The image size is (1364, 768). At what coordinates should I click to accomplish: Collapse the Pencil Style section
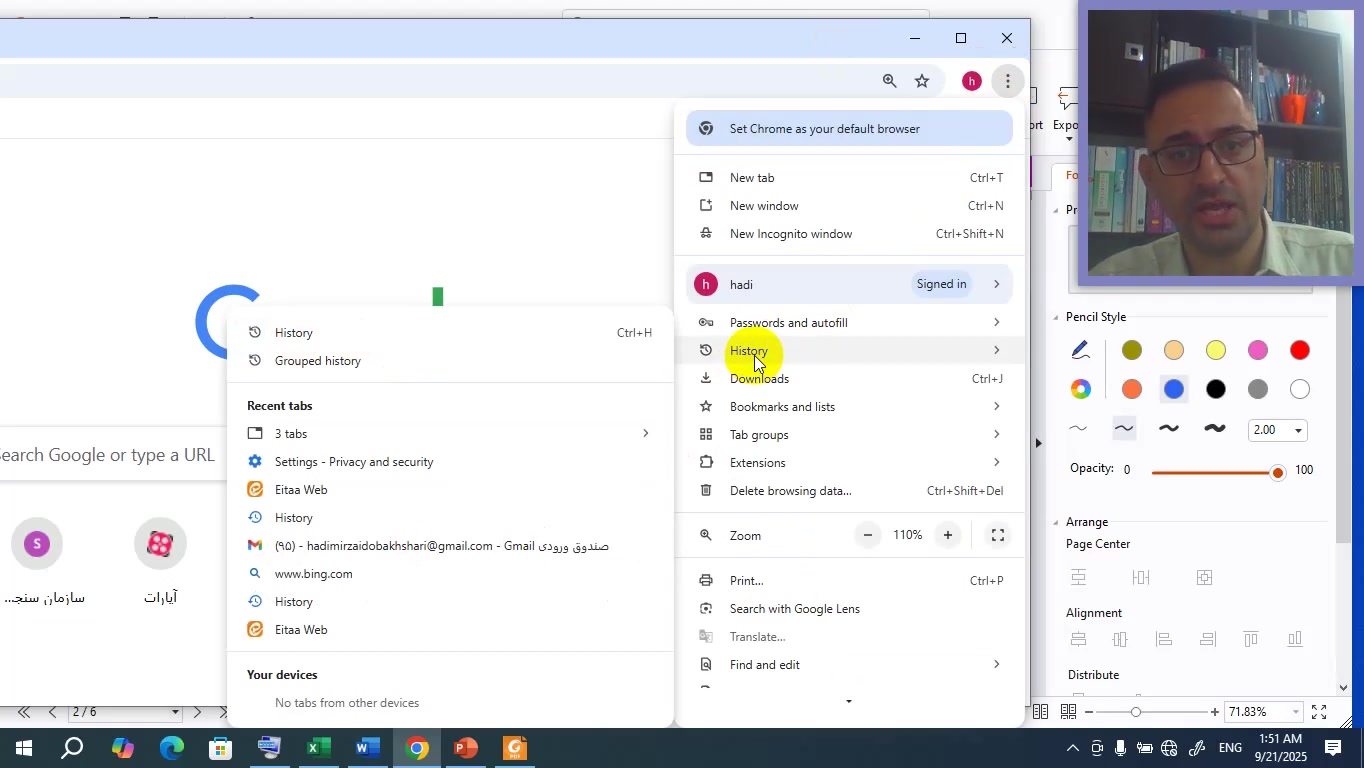(1055, 317)
